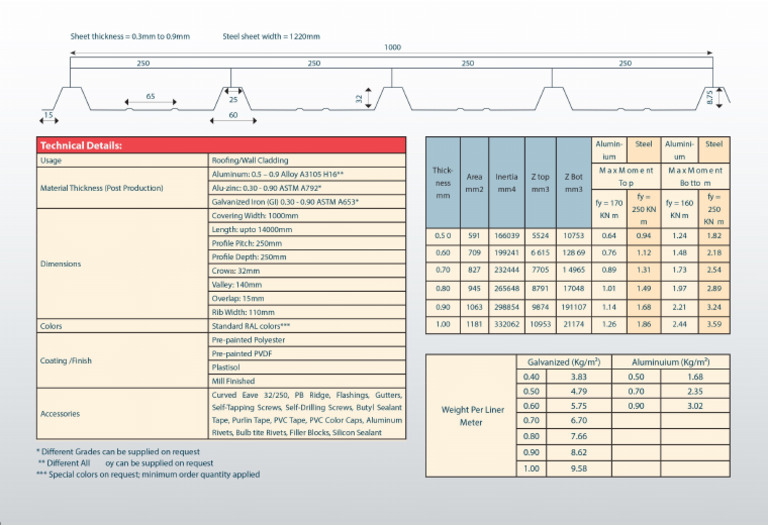768x525 pixels.
Task: Click aluminium weight '1.68'
Action: pos(695,377)
